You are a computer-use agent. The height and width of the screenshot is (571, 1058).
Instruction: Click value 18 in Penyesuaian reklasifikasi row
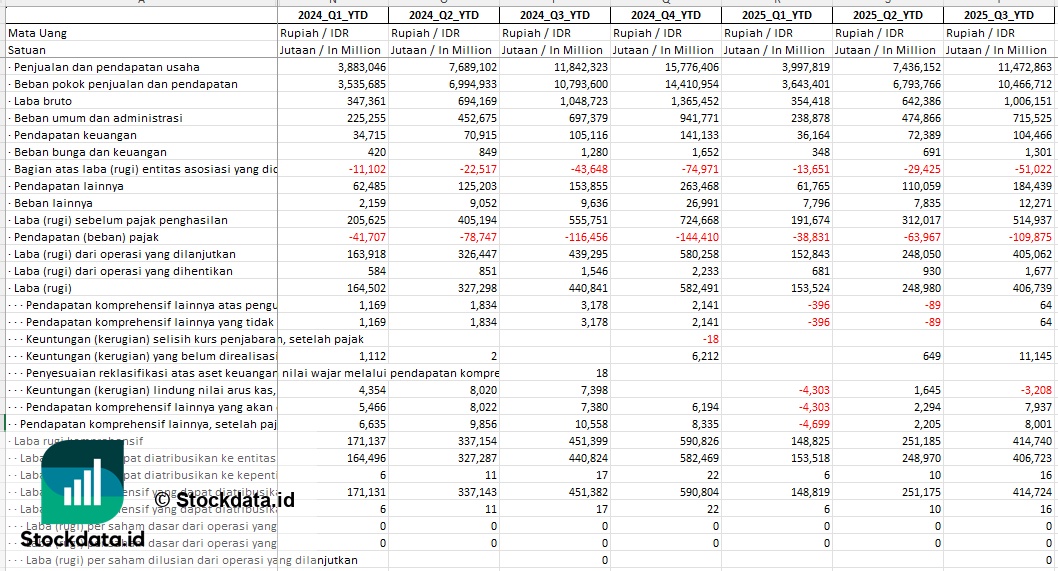click(602, 373)
